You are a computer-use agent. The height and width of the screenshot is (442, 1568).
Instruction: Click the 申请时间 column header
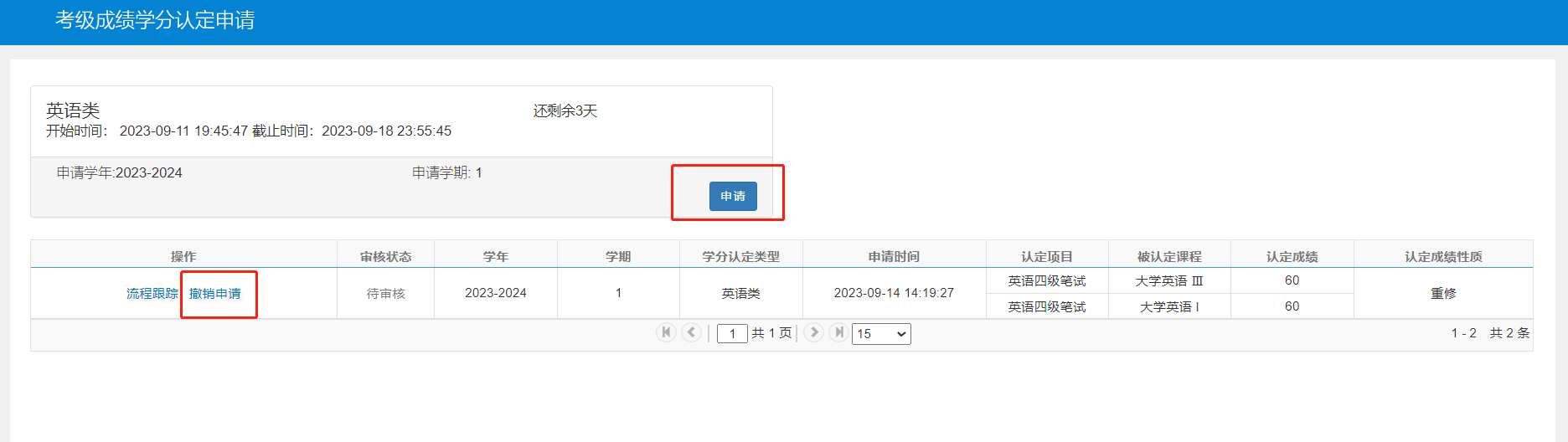894,256
